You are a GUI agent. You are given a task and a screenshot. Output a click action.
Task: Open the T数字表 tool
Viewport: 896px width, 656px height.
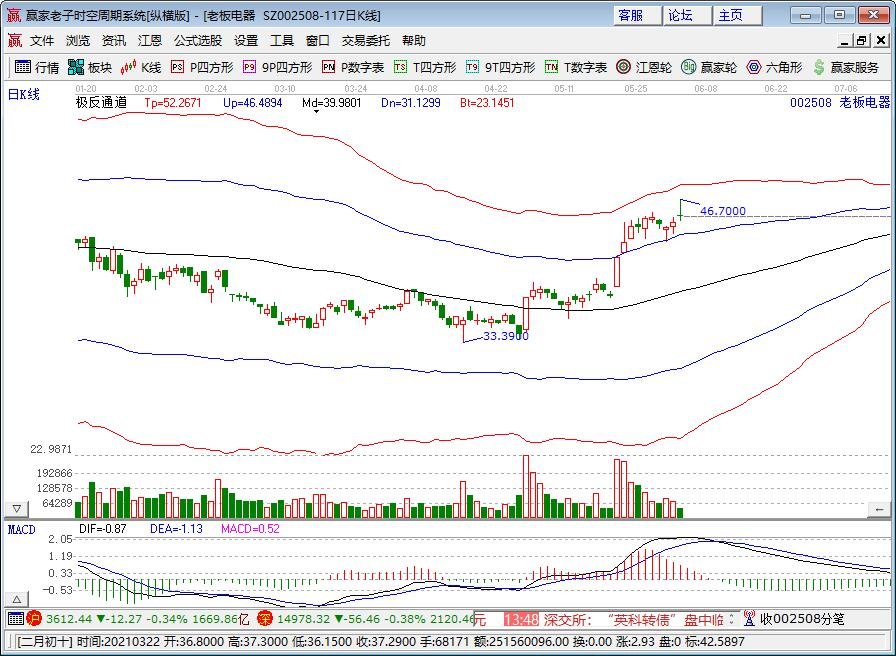pyautogui.click(x=575, y=67)
